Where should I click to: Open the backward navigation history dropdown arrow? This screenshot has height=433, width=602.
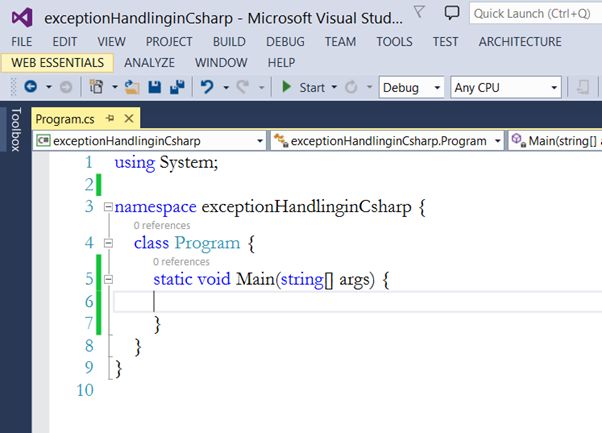[x=49, y=87]
